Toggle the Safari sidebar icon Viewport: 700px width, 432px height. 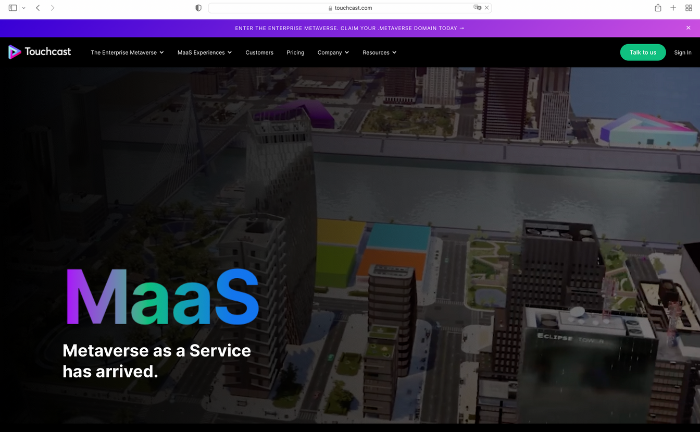(x=13, y=8)
